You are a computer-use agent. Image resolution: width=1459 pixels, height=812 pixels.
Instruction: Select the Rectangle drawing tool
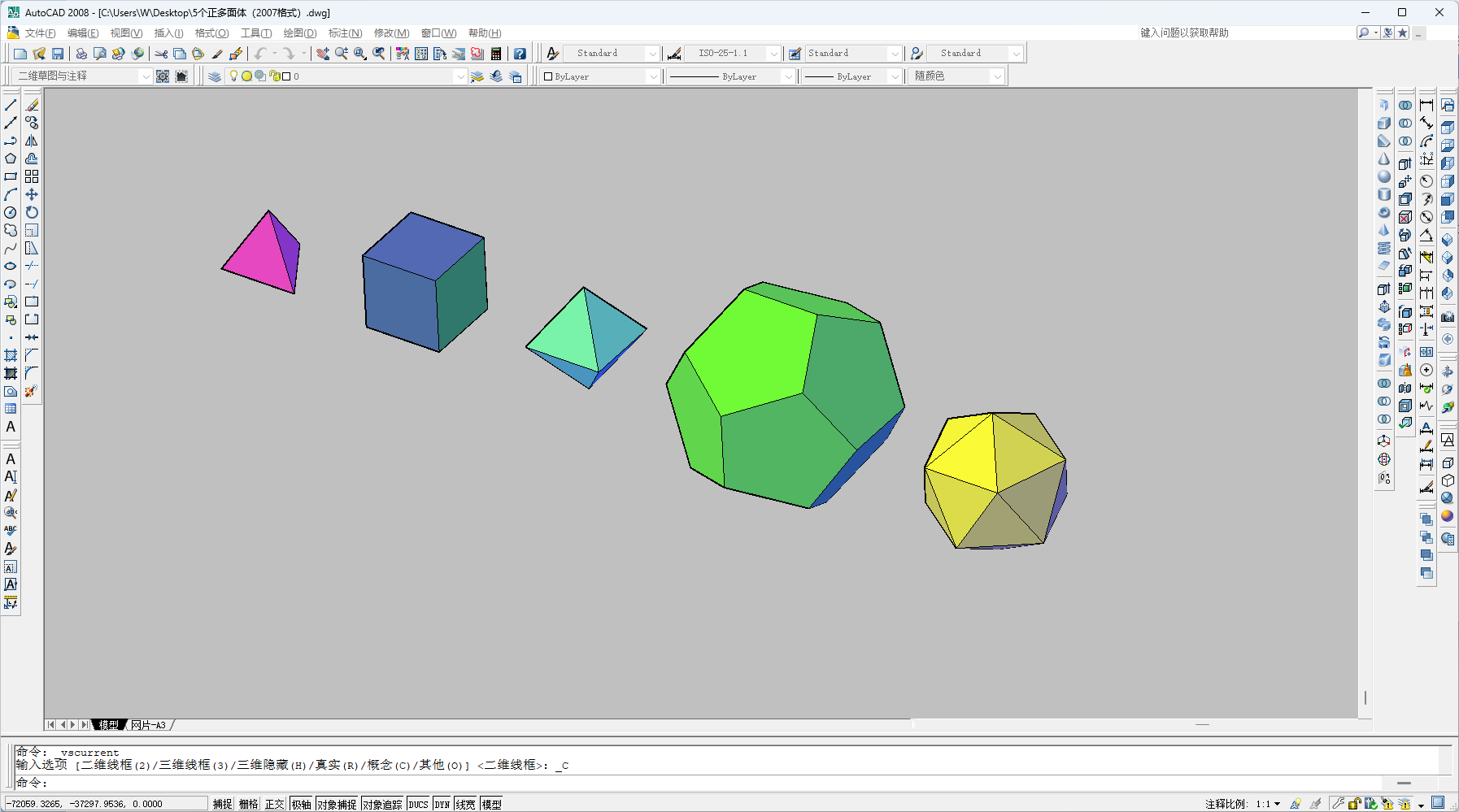click(11, 176)
